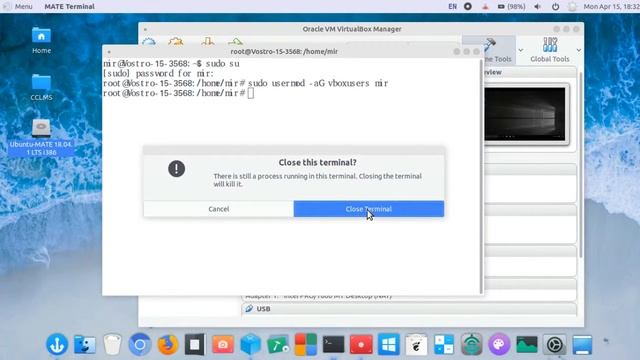
Task: Click the Machine Tools hammer icon
Action: click(489, 45)
